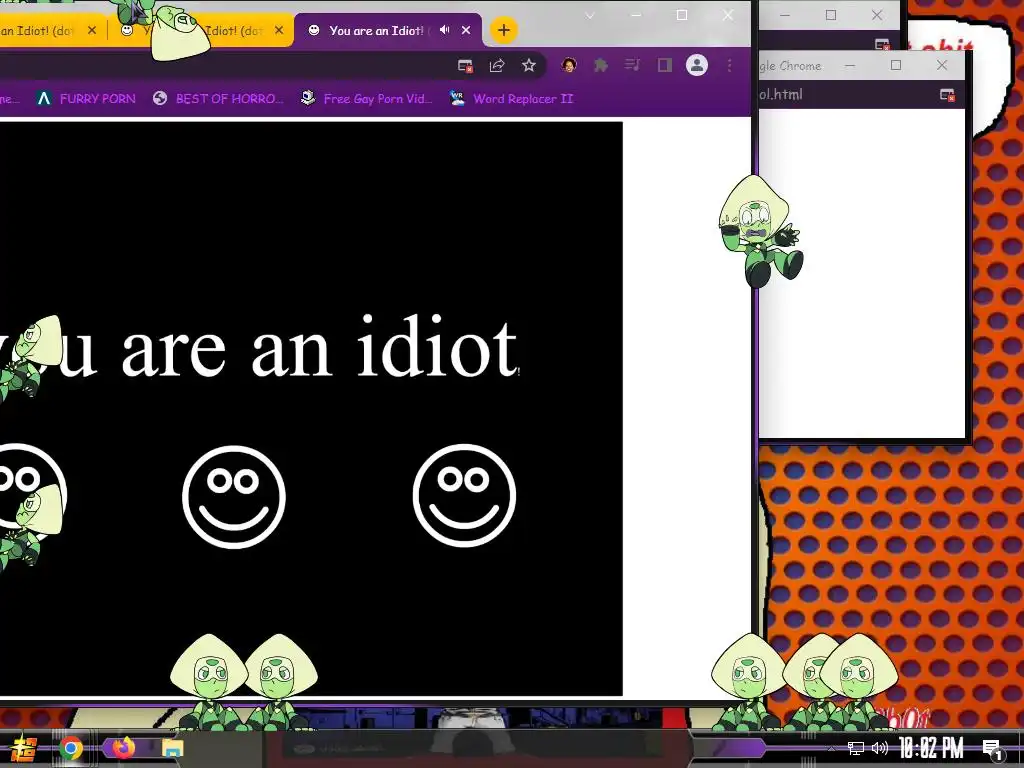The image size is (1024, 768).
Task: Open the network icon in the system tray
Action: click(x=856, y=748)
